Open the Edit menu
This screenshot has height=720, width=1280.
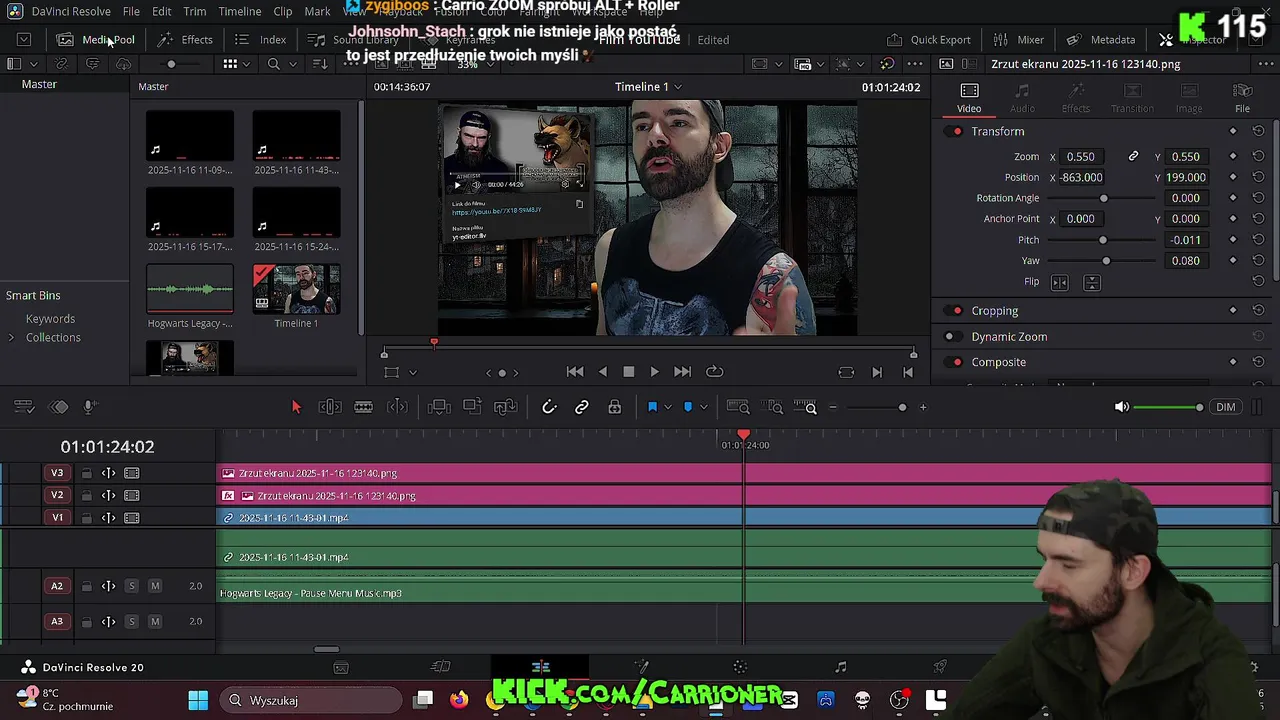[161, 11]
